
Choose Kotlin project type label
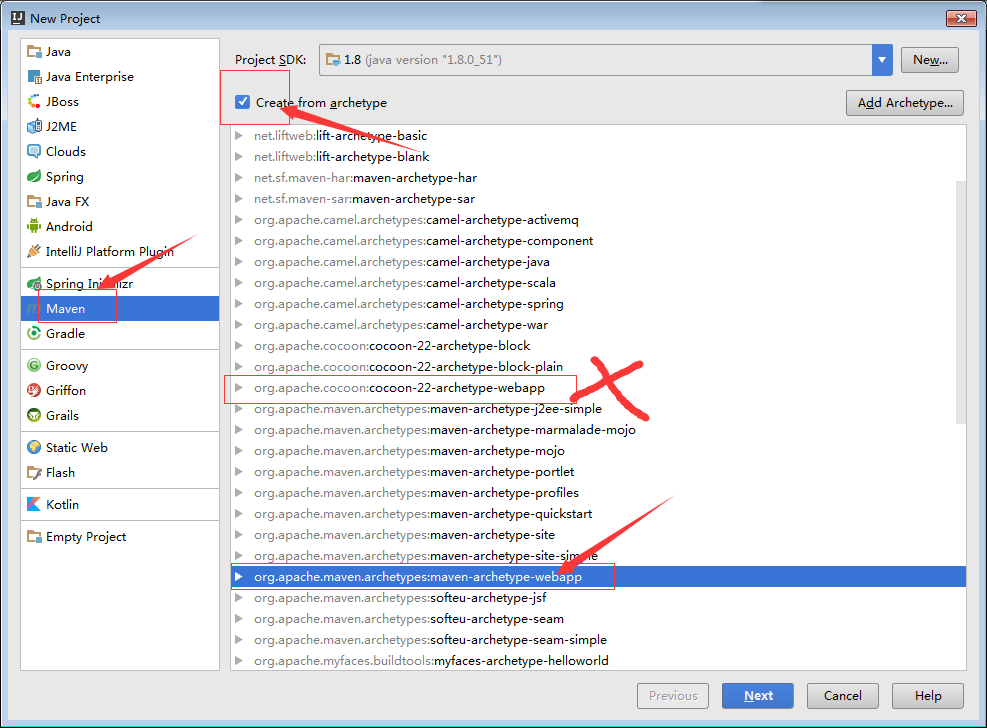(62, 505)
